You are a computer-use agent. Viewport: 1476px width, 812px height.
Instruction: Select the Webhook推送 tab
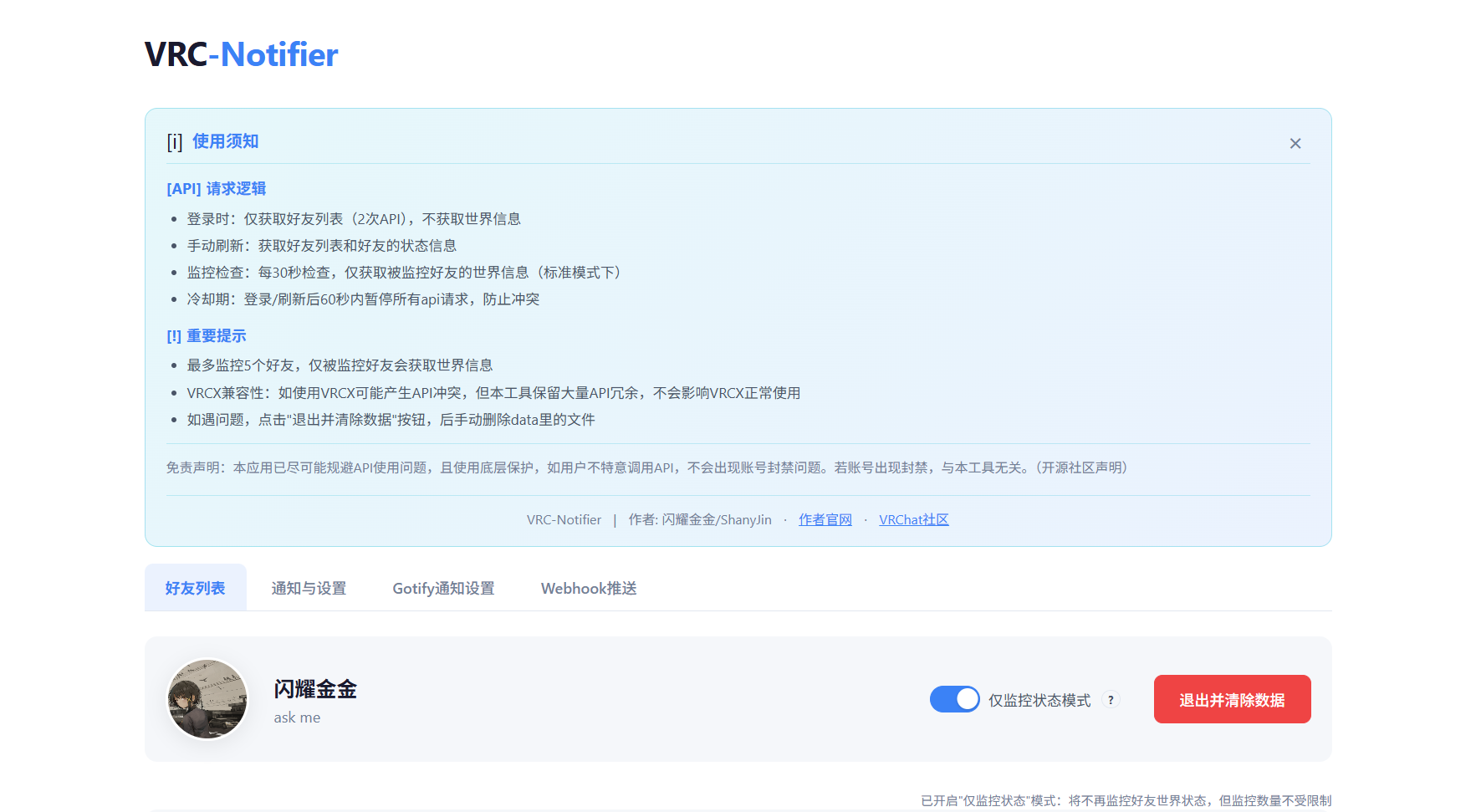click(589, 588)
